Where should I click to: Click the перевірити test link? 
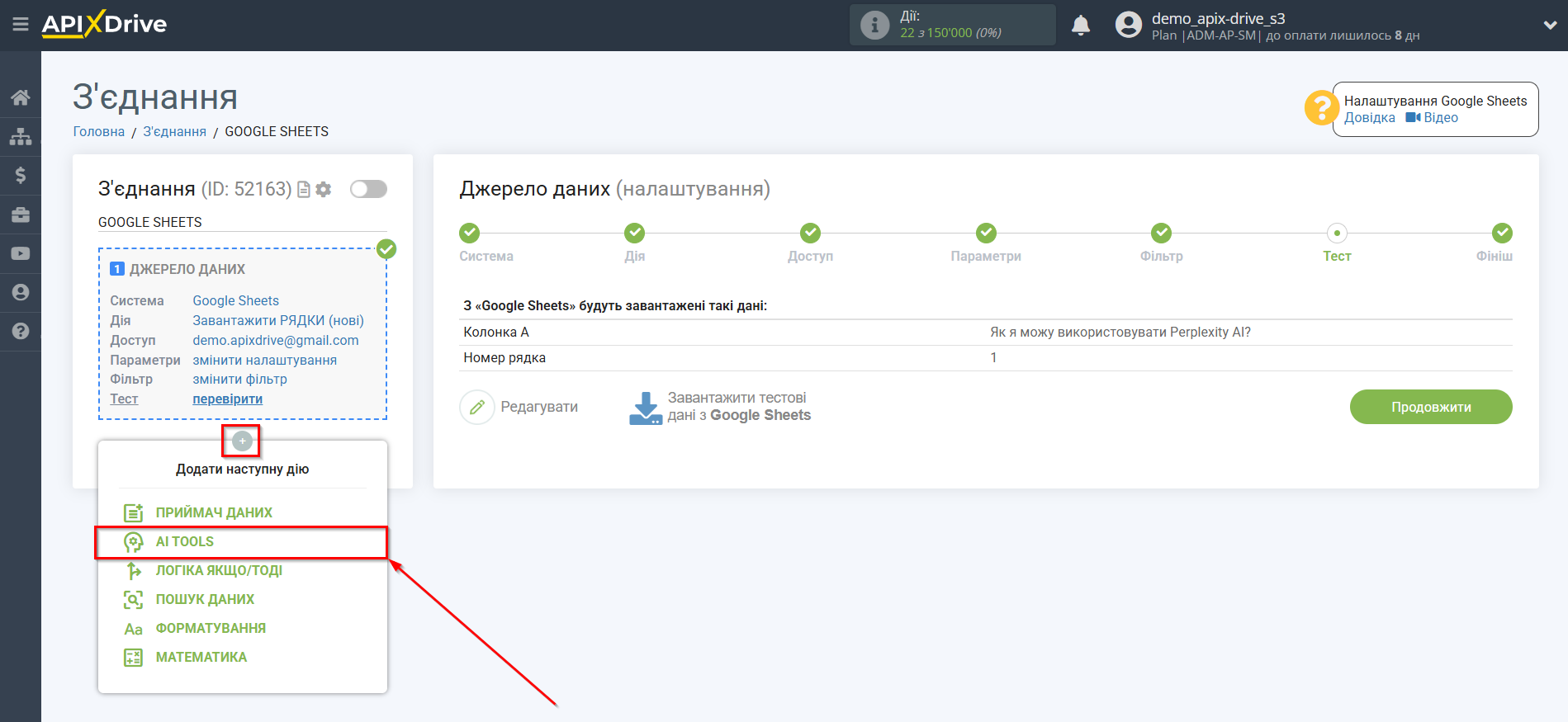227,399
